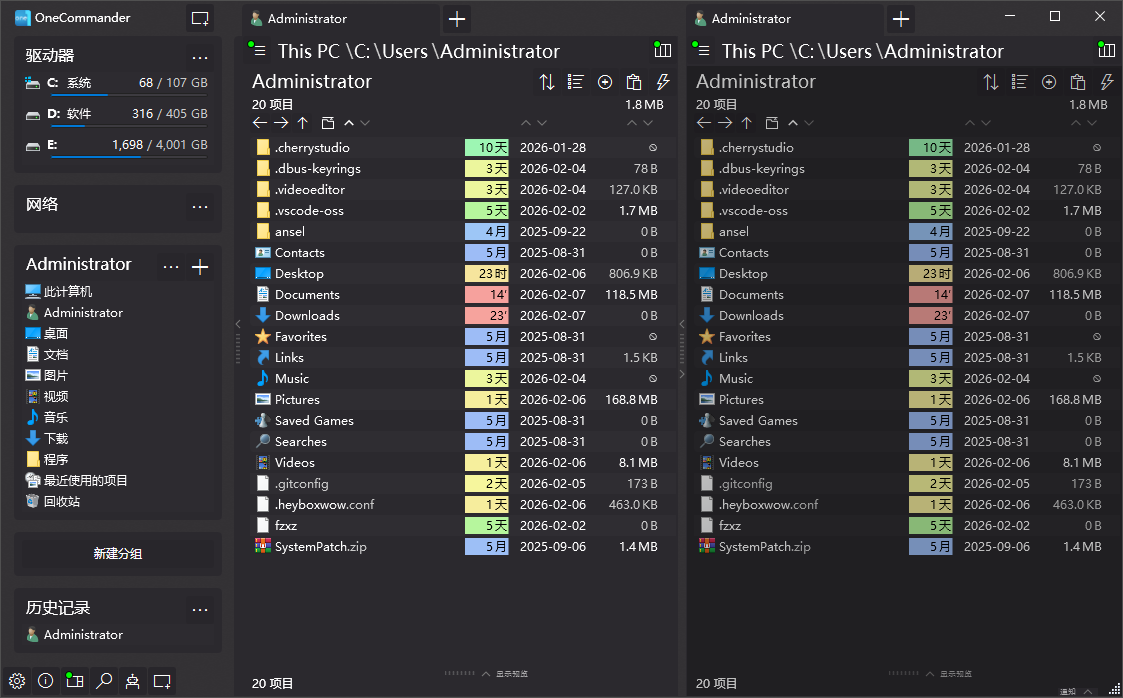Click the info icon in bottom bar
Viewport: 1123px width, 698px height.
pyautogui.click(x=46, y=680)
